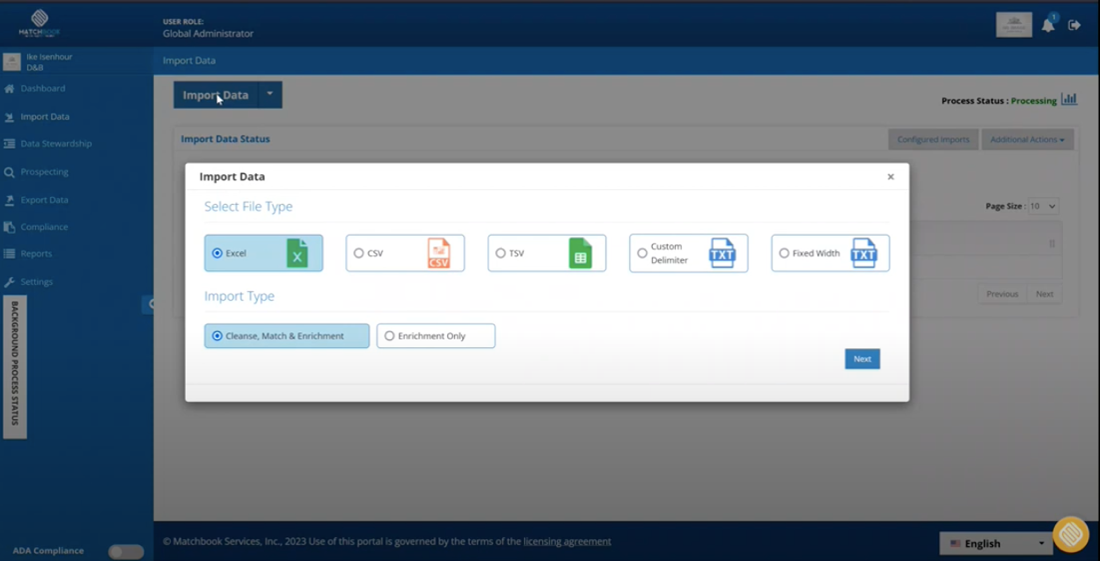Select the TSV file type radio button
The width and height of the screenshot is (1100, 565).
(500, 253)
